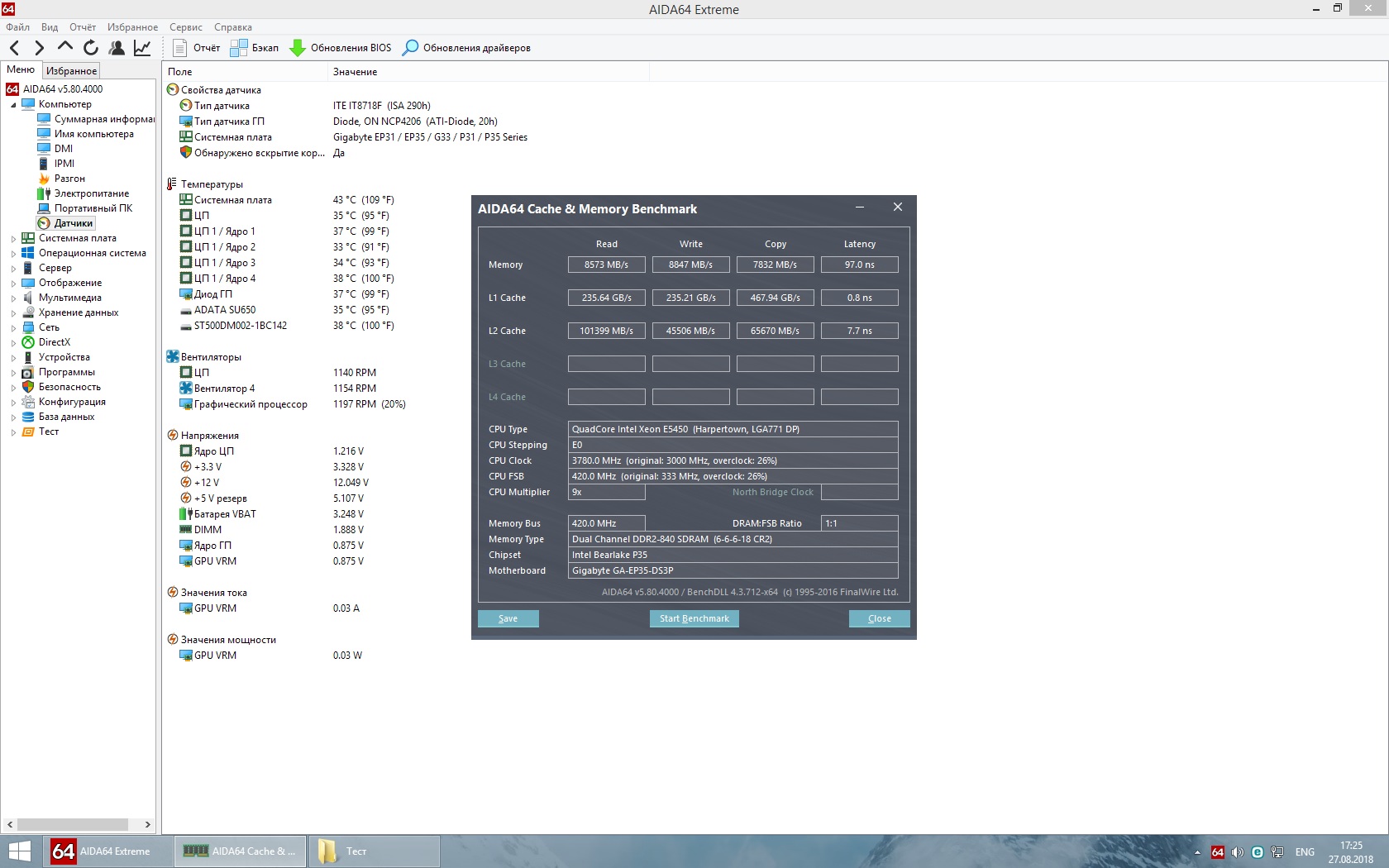This screenshot has width=1389, height=868.
Task: Click the Memory Read 8573 MB/s field
Action: [x=607, y=265]
